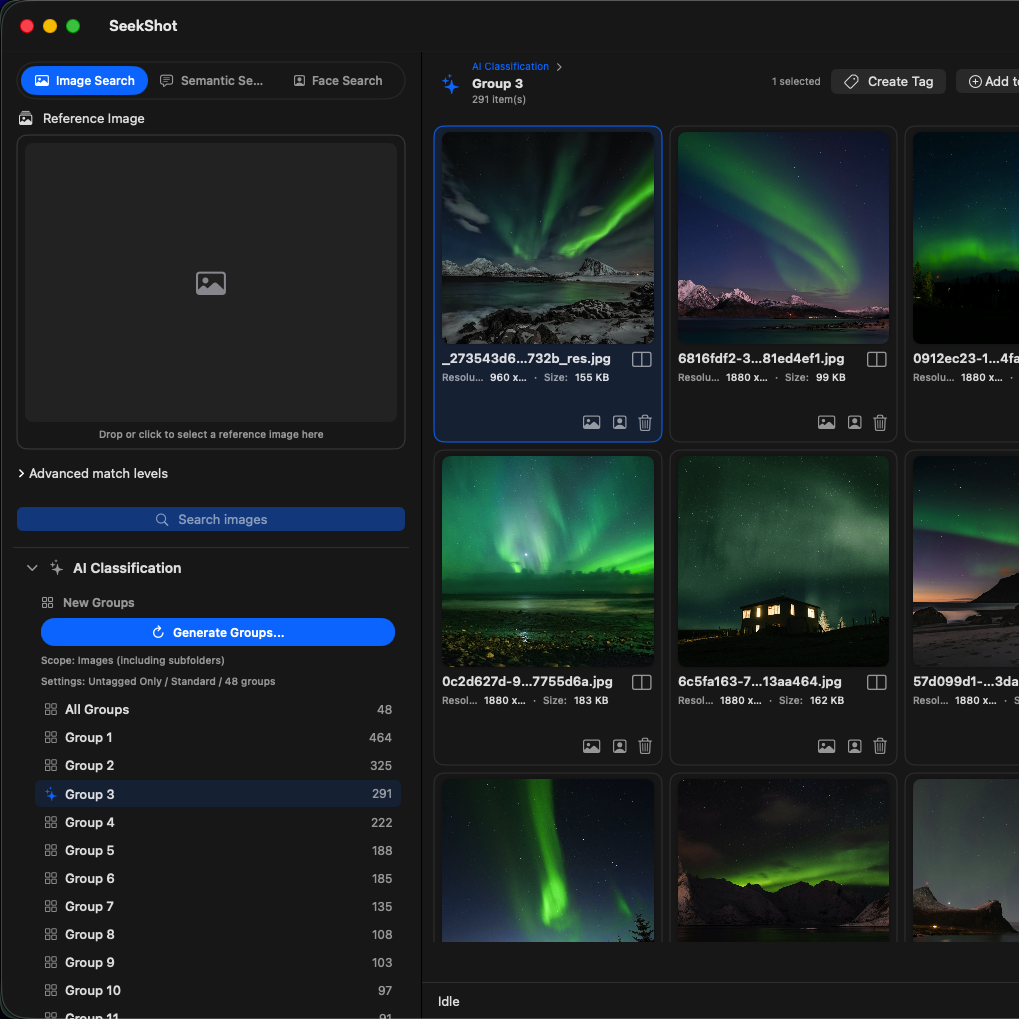
Task: Select Group 10 in the sidebar
Action: coord(218,990)
